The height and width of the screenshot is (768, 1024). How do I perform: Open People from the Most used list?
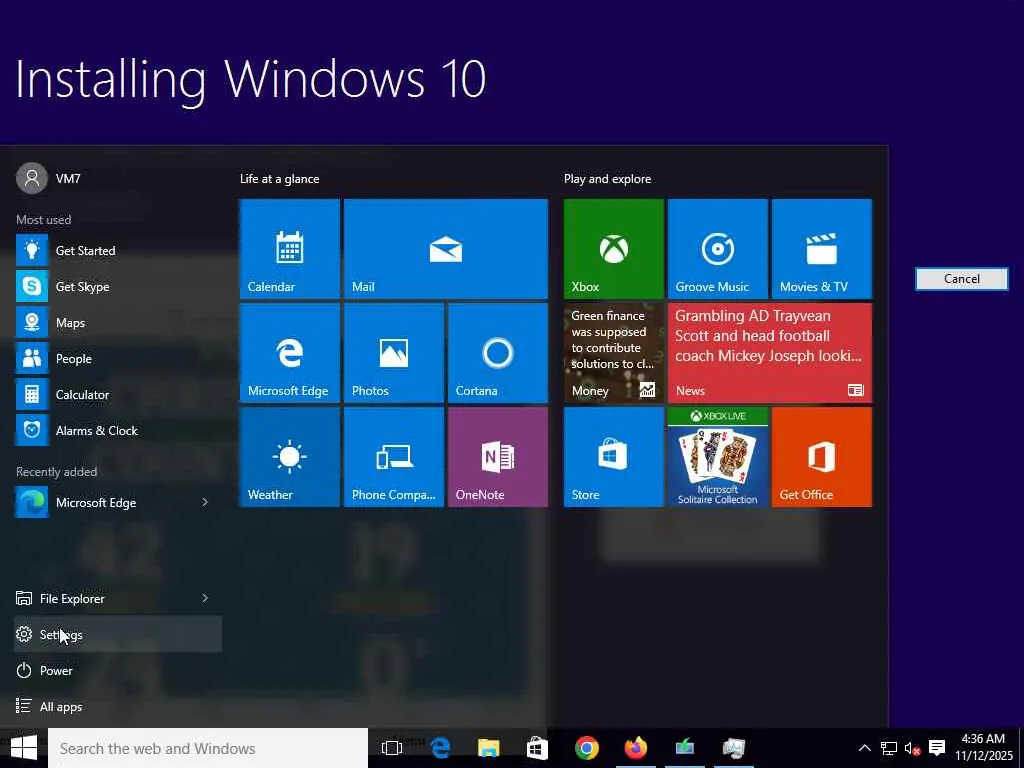pyautogui.click(x=118, y=359)
